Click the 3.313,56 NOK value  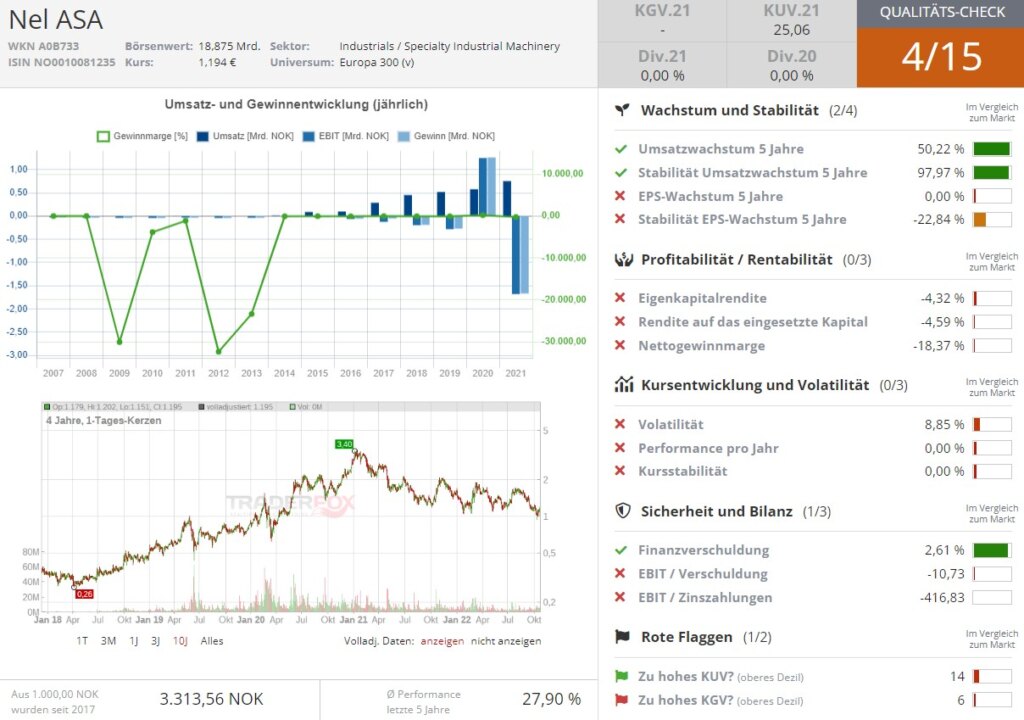tap(212, 699)
